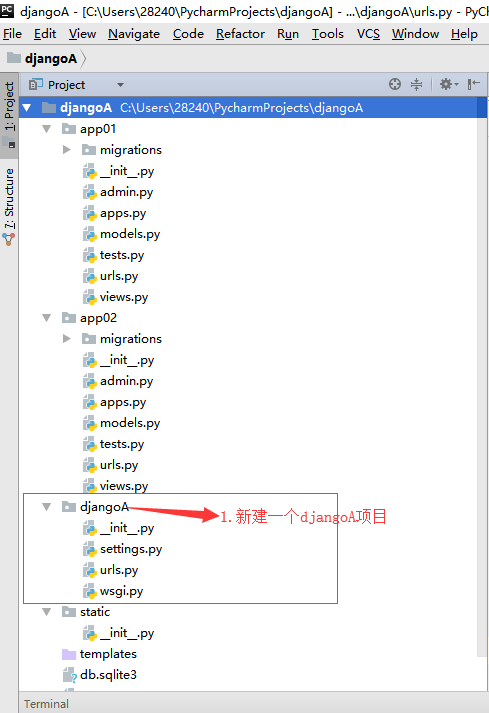Click the djangoA folder icon in breadcrumb
The width and height of the screenshot is (489, 713).
14,58
